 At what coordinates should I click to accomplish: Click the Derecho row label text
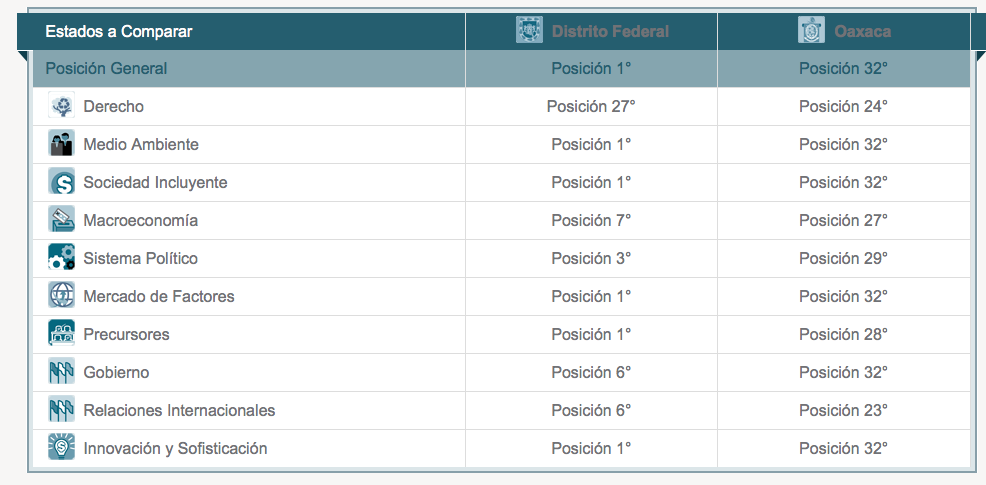click(113, 106)
